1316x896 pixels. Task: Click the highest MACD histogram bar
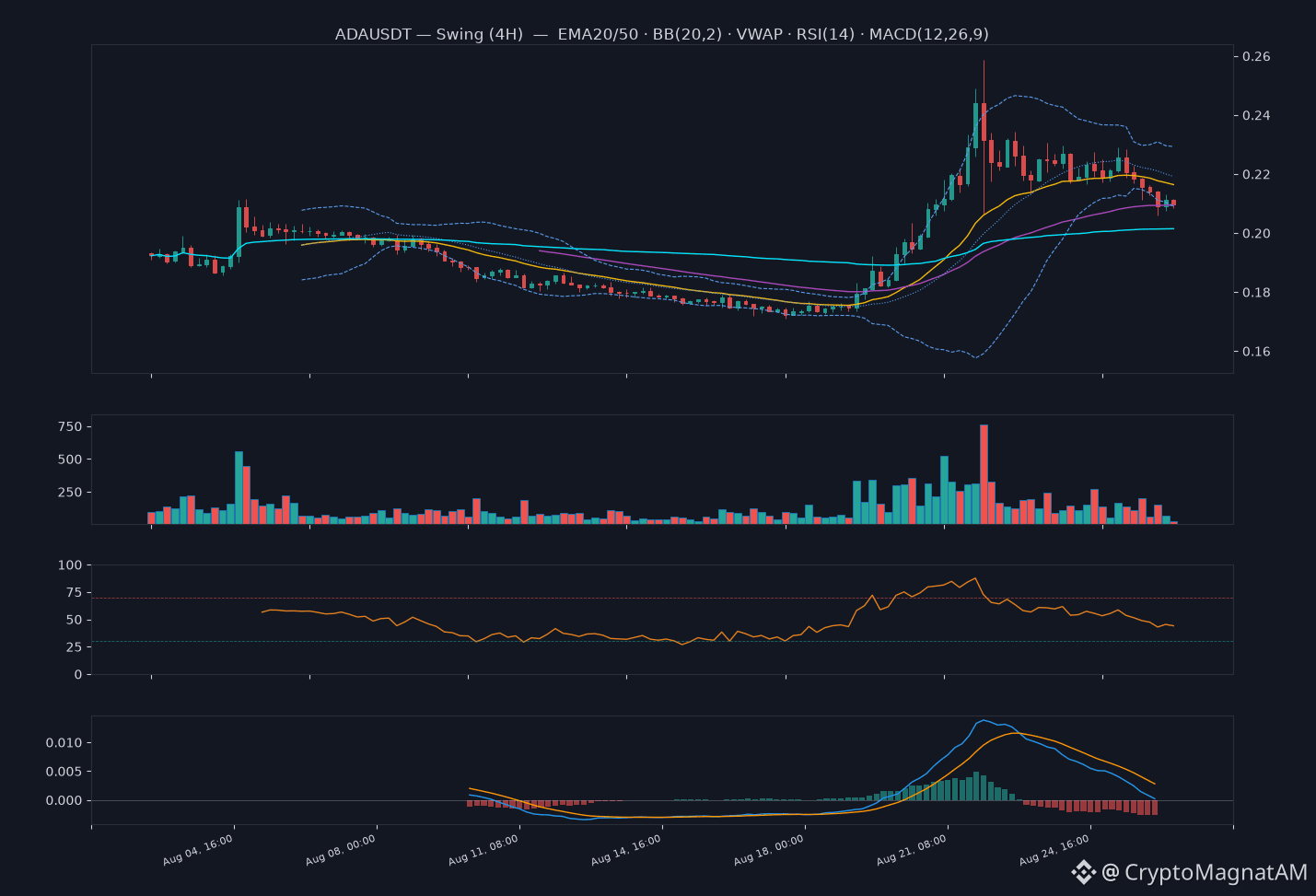[976, 786]
